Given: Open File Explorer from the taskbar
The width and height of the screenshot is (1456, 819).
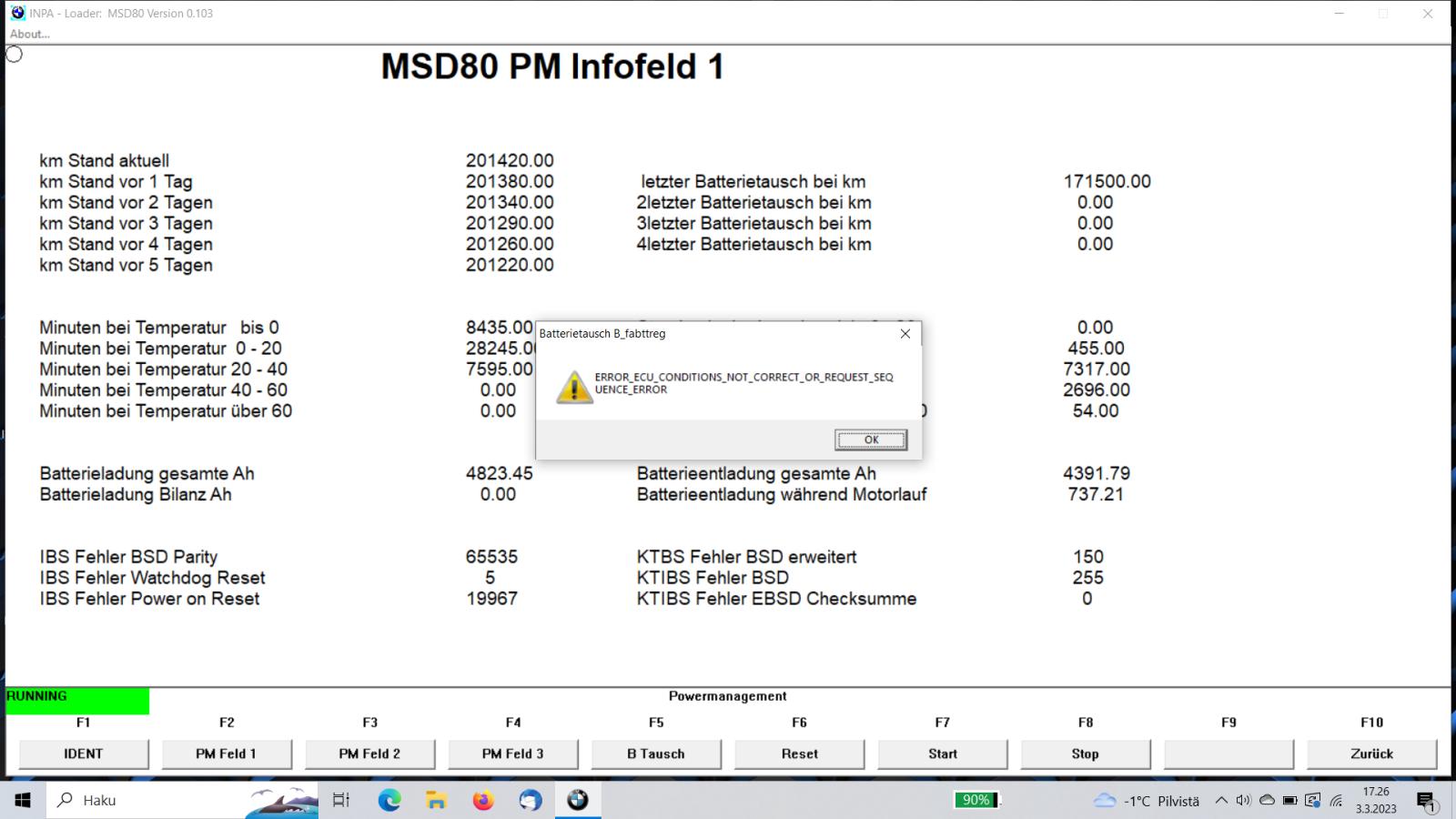Looking at the screenshot, I should pos(437,800).
